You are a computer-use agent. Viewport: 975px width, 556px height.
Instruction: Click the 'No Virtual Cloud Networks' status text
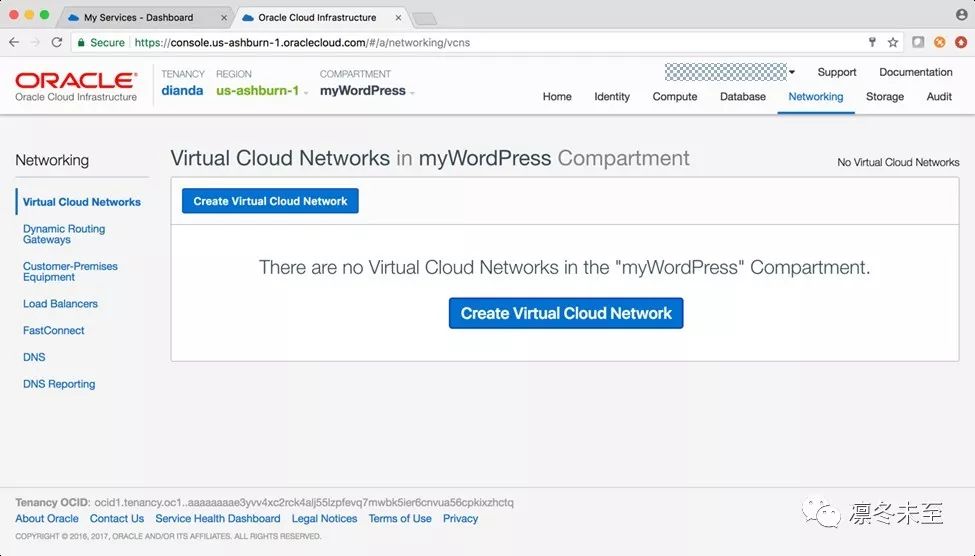pyautogui.click(x=898, y=162)
